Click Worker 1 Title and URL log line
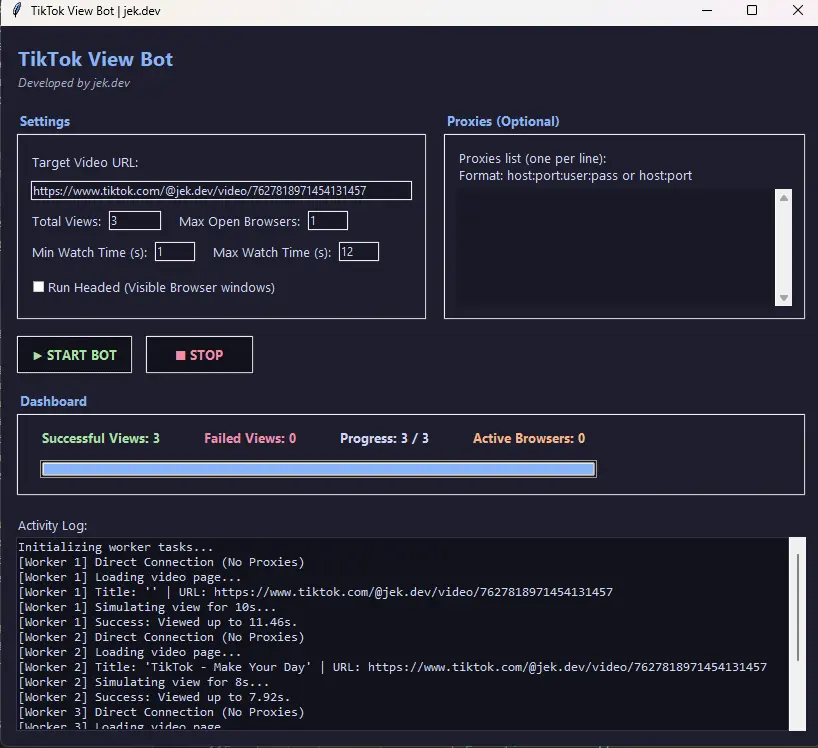 coord(315,592)
